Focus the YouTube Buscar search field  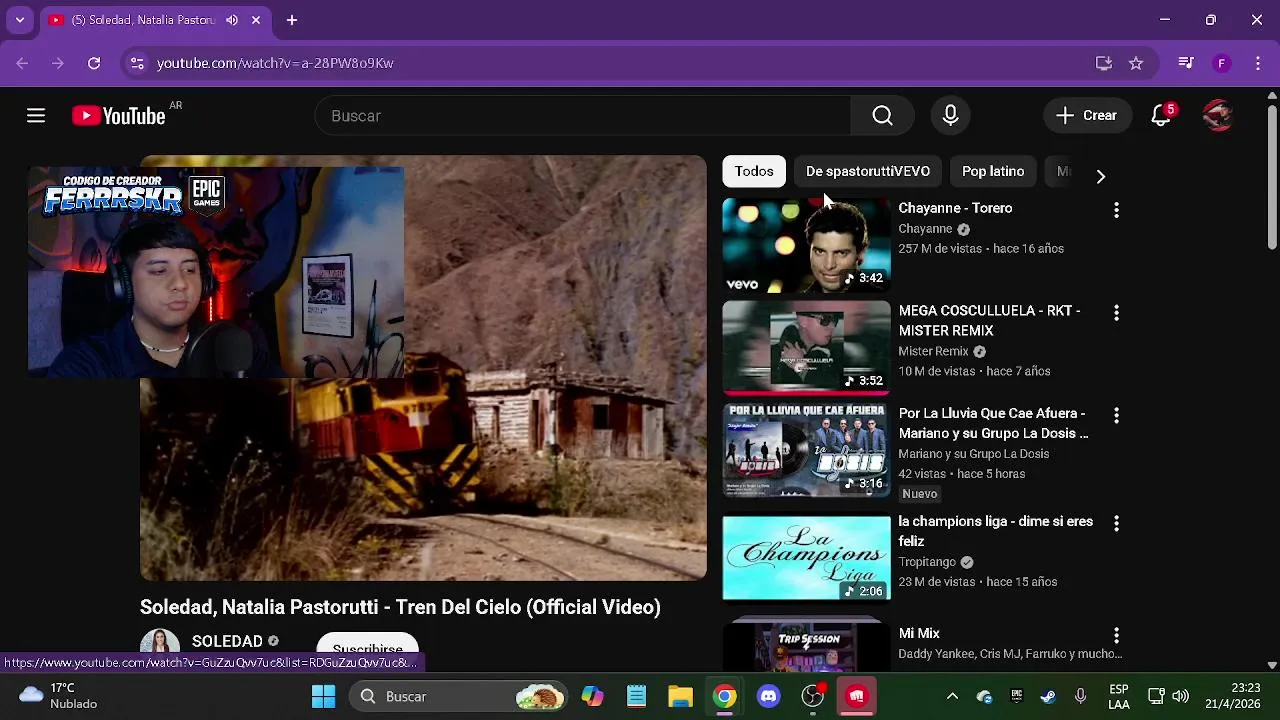[585, 116]
